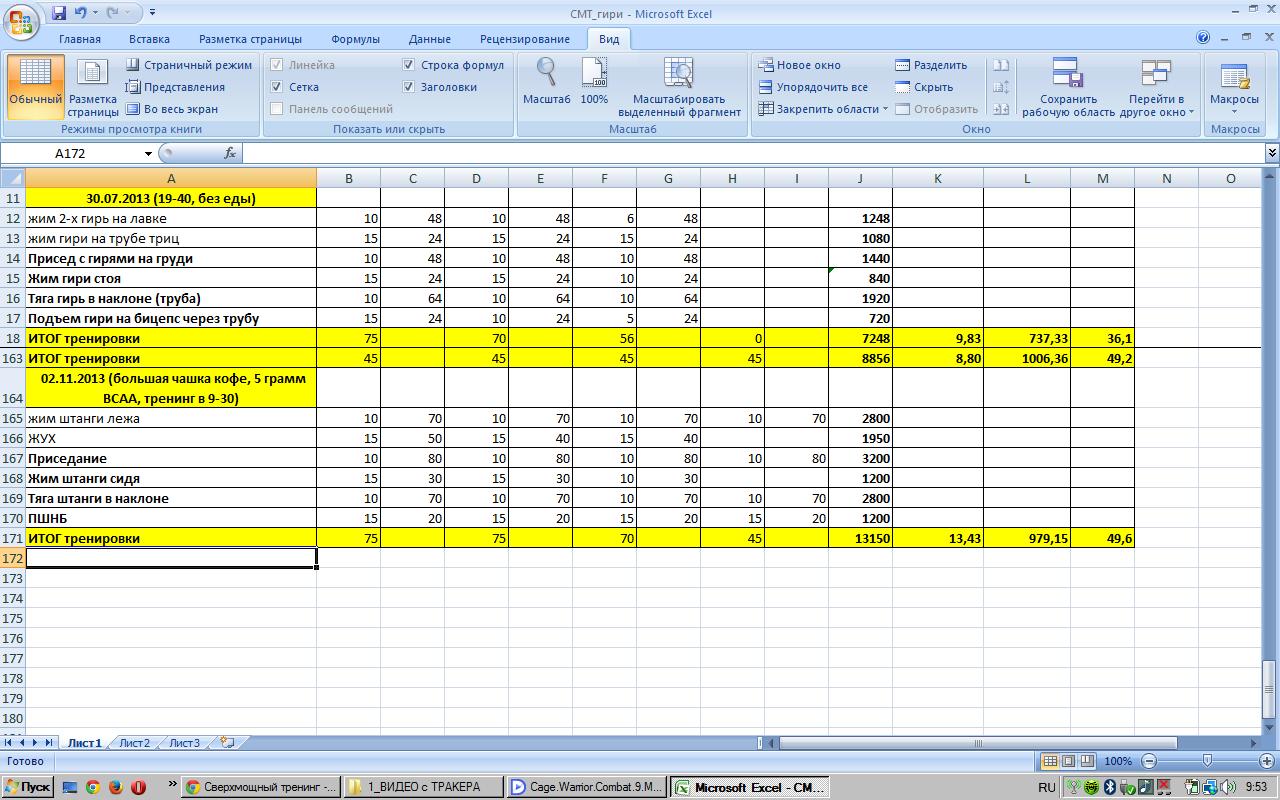Toggle Headings (Заголовки) checkbox
This screenshot has width=1280, height=800.
point(408,87)
